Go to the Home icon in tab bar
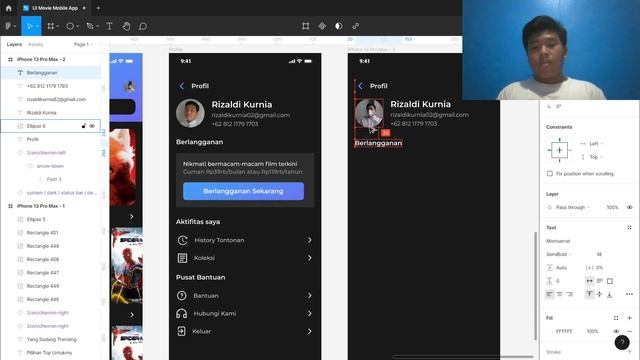This screenshot has height=360, width=640. [x=9, y=8]
